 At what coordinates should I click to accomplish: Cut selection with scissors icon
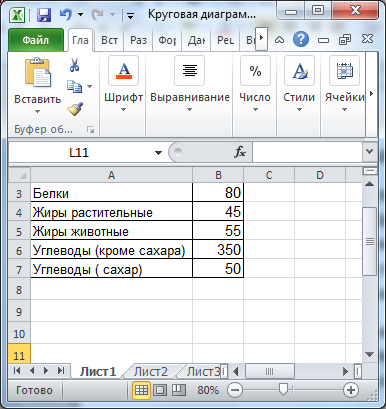[x=75, y=65]
